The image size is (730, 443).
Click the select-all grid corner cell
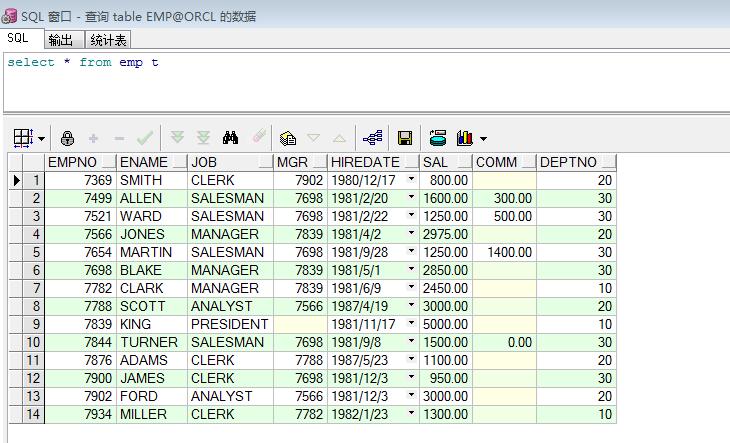[x=15, y=162]
